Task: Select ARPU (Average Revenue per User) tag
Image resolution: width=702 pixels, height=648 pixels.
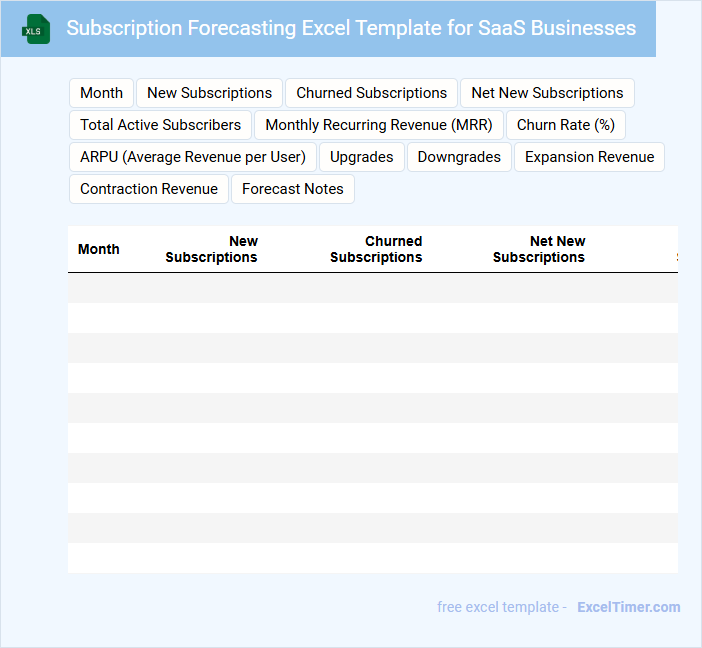Action: pyautogui.click(x=193, y=157)
